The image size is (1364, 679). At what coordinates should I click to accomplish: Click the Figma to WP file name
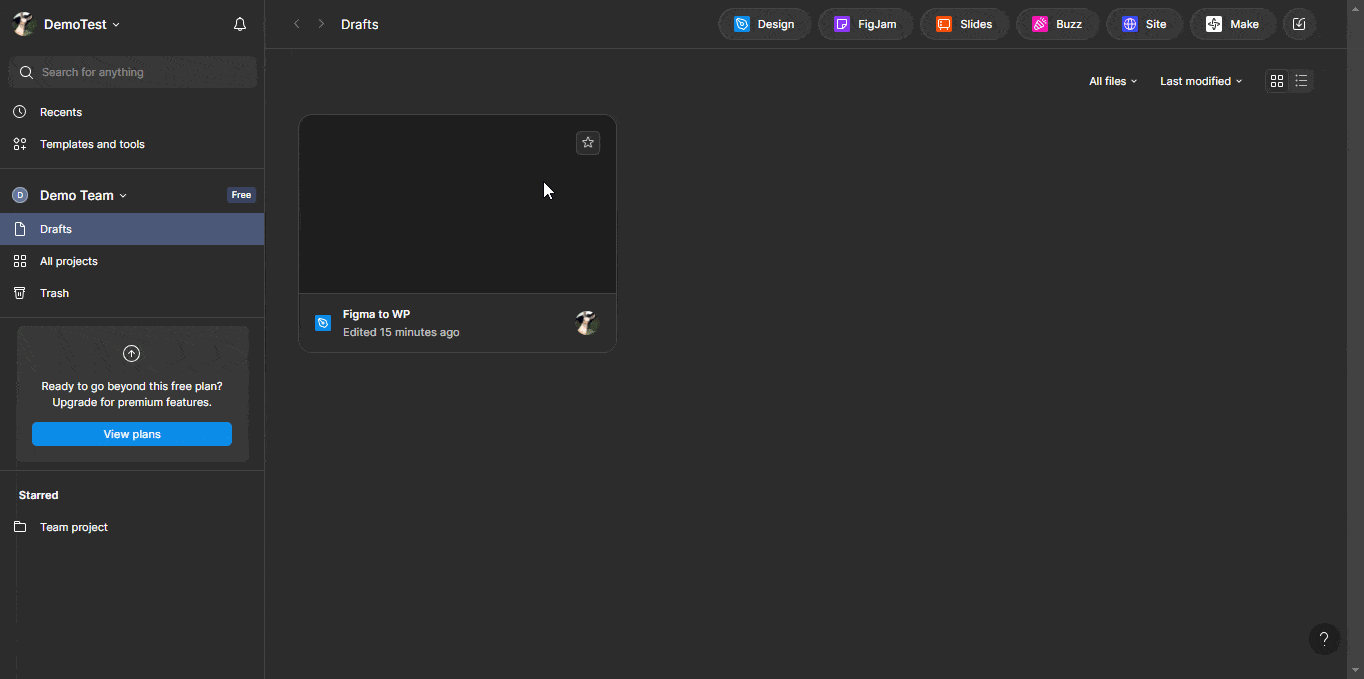[x=376, y=314]
